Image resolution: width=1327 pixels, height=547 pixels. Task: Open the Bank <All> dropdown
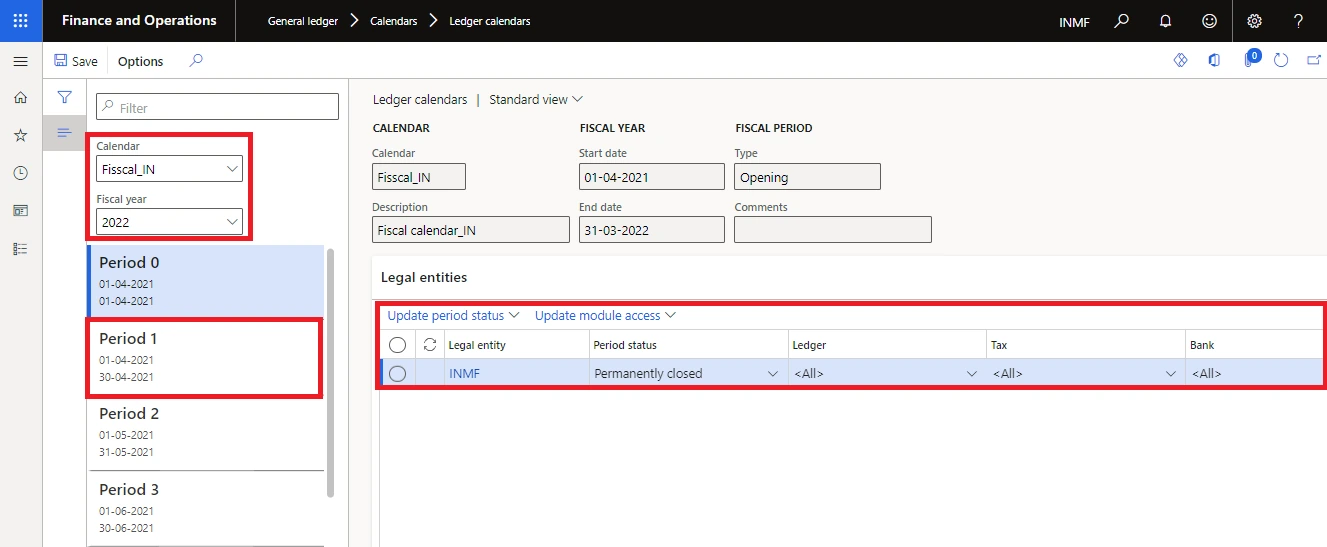click(1256, 373)
